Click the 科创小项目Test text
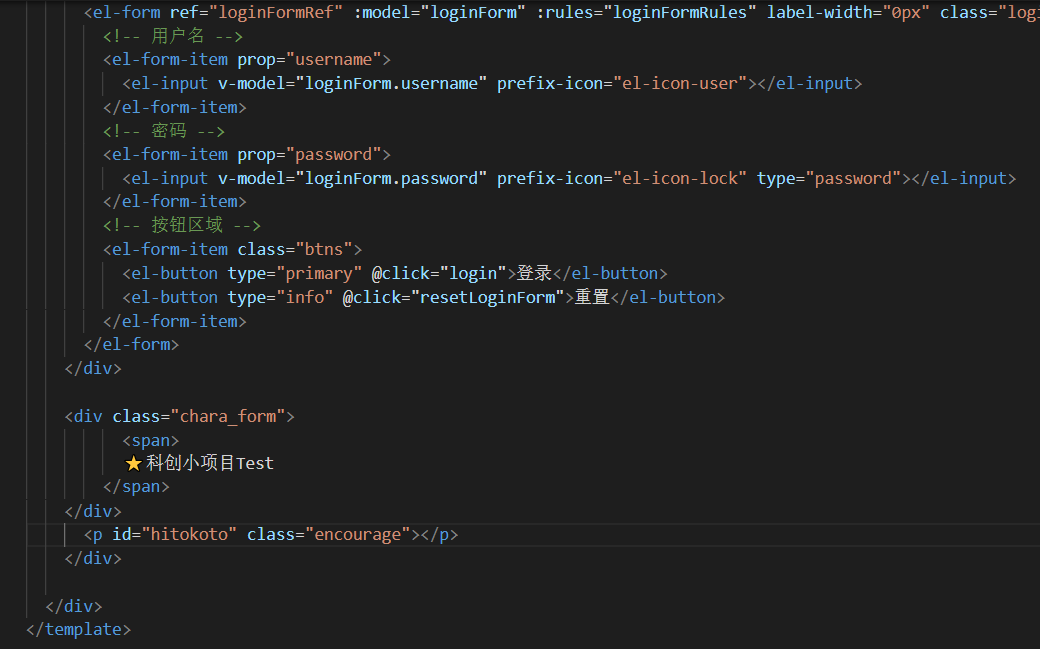This screenshot has height=649, width=1040. point(208,463)
